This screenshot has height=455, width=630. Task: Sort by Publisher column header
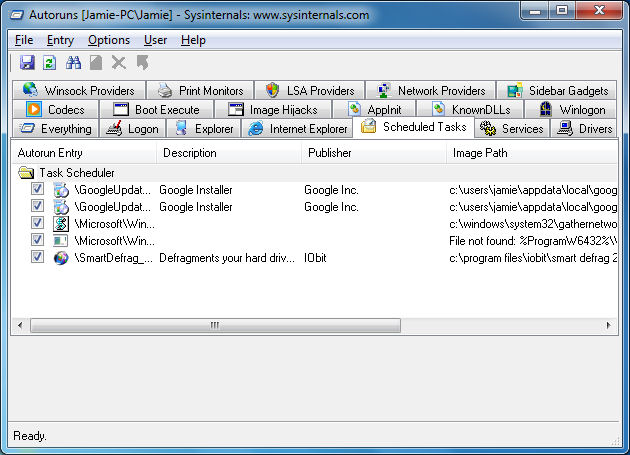[374, 153]
